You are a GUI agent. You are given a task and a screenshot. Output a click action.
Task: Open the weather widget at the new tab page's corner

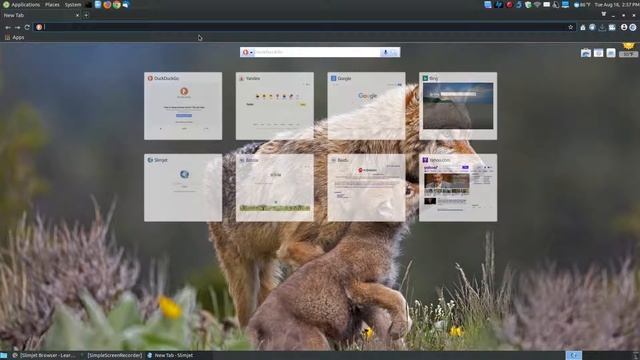[629, 50]
